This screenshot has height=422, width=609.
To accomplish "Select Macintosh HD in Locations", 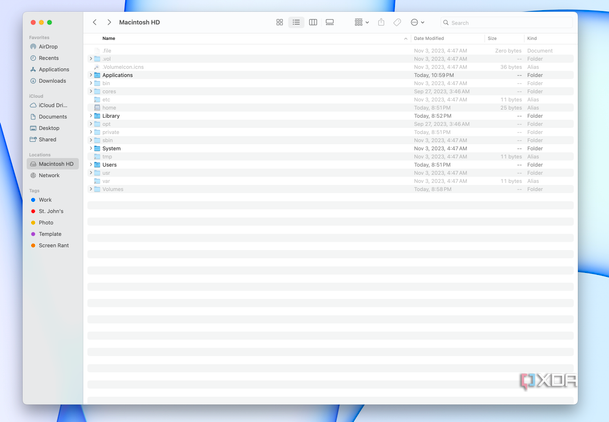I will tap(53, 164).
